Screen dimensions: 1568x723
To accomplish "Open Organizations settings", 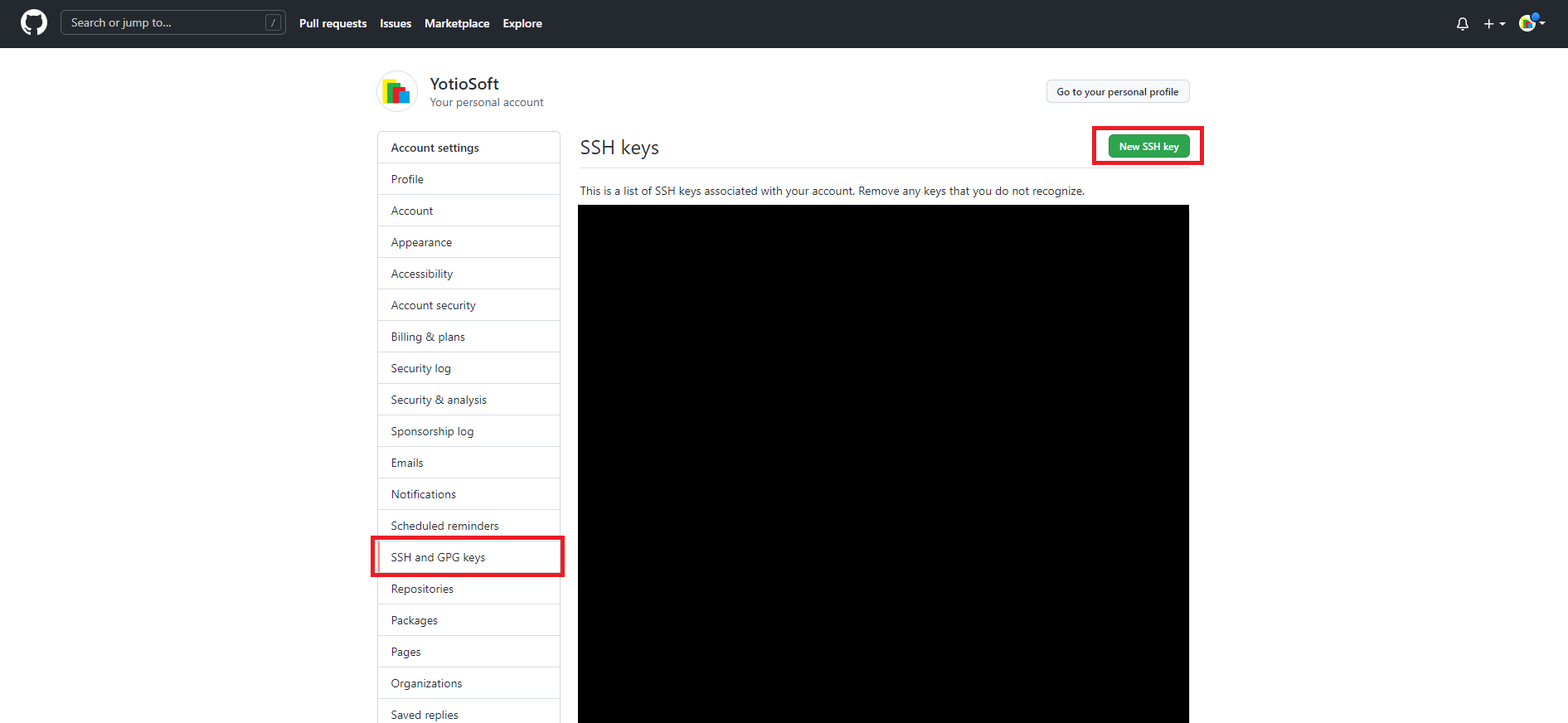I will tap(468, 683).
